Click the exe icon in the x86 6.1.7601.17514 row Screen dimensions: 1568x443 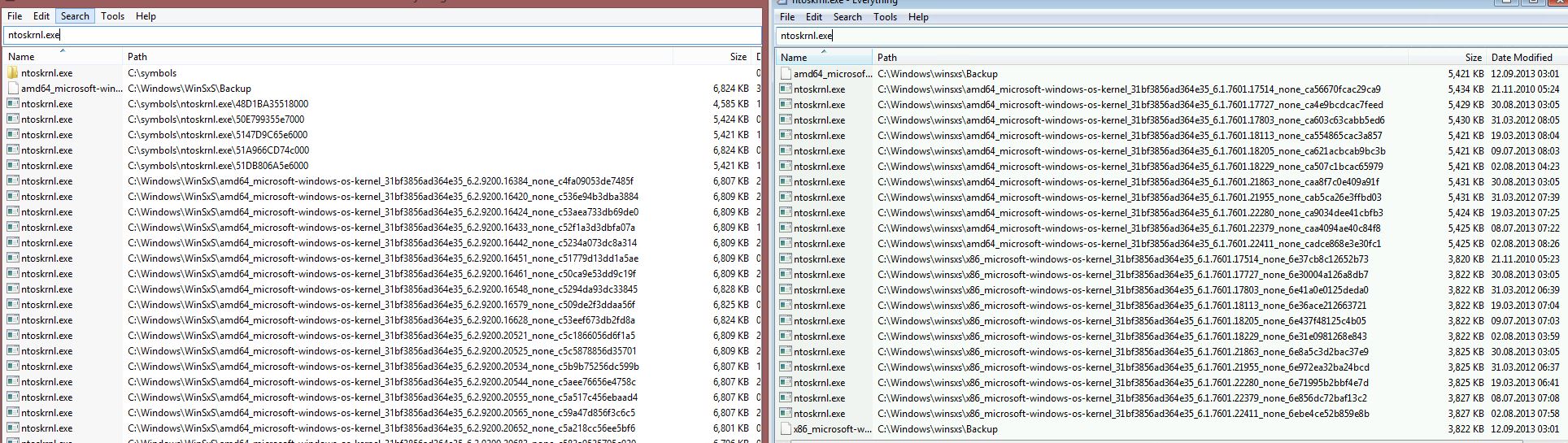[786, 259]
